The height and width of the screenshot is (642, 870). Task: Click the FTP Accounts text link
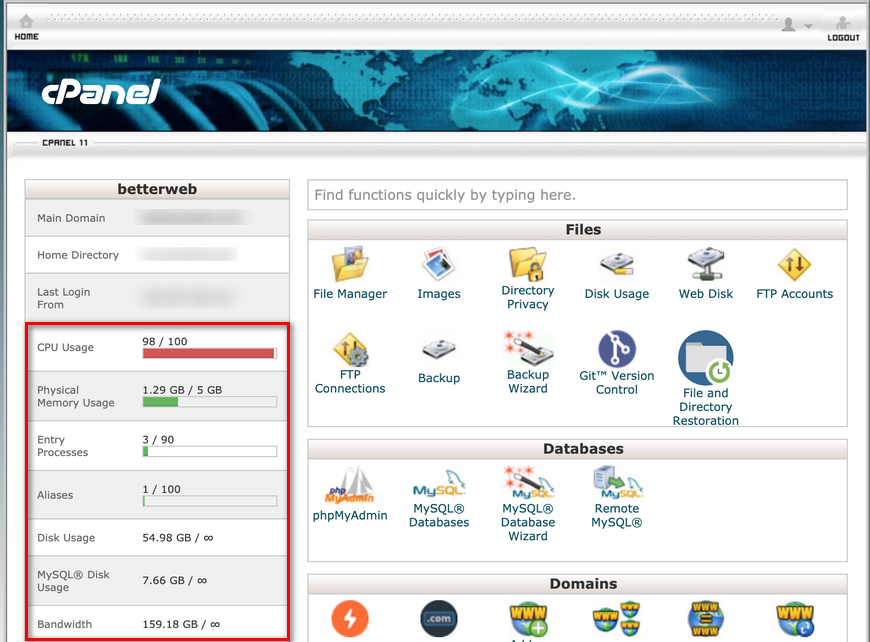794,294
